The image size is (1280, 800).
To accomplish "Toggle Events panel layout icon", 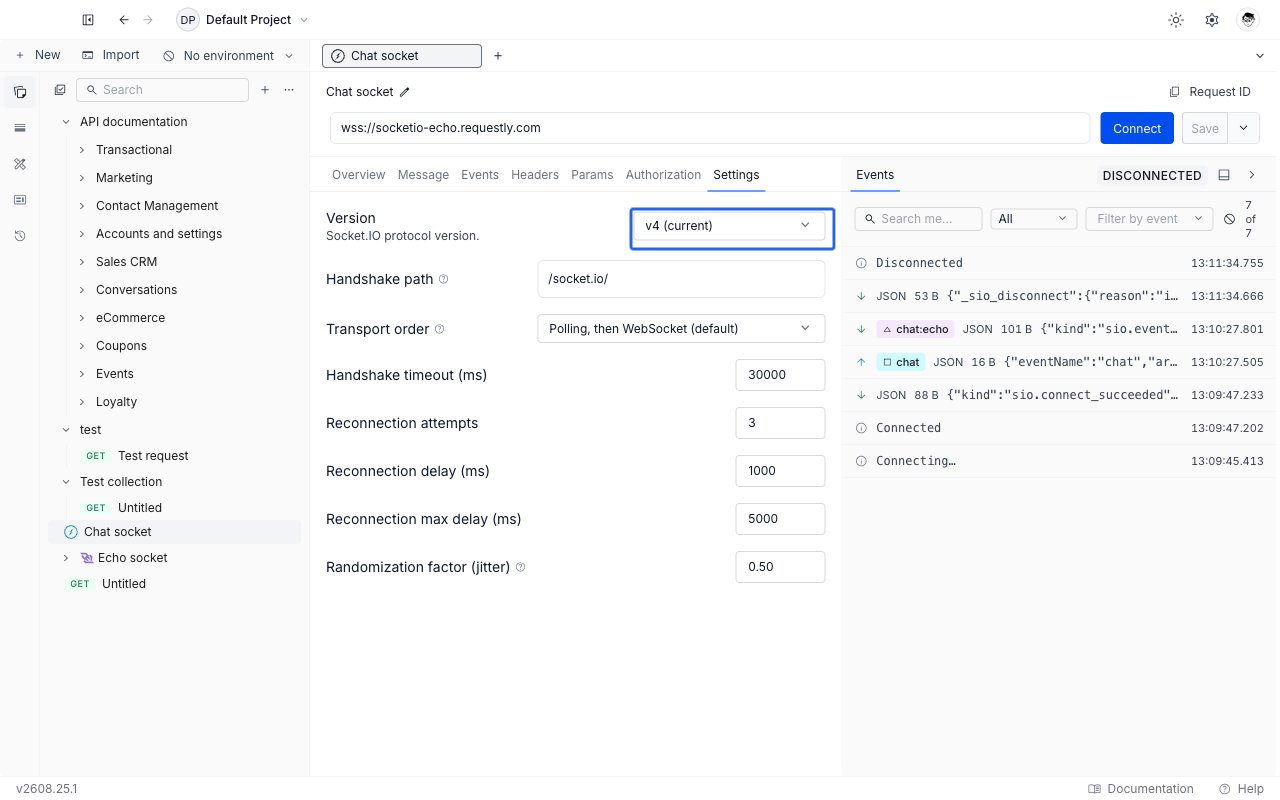I will [x=1224, y=175].
